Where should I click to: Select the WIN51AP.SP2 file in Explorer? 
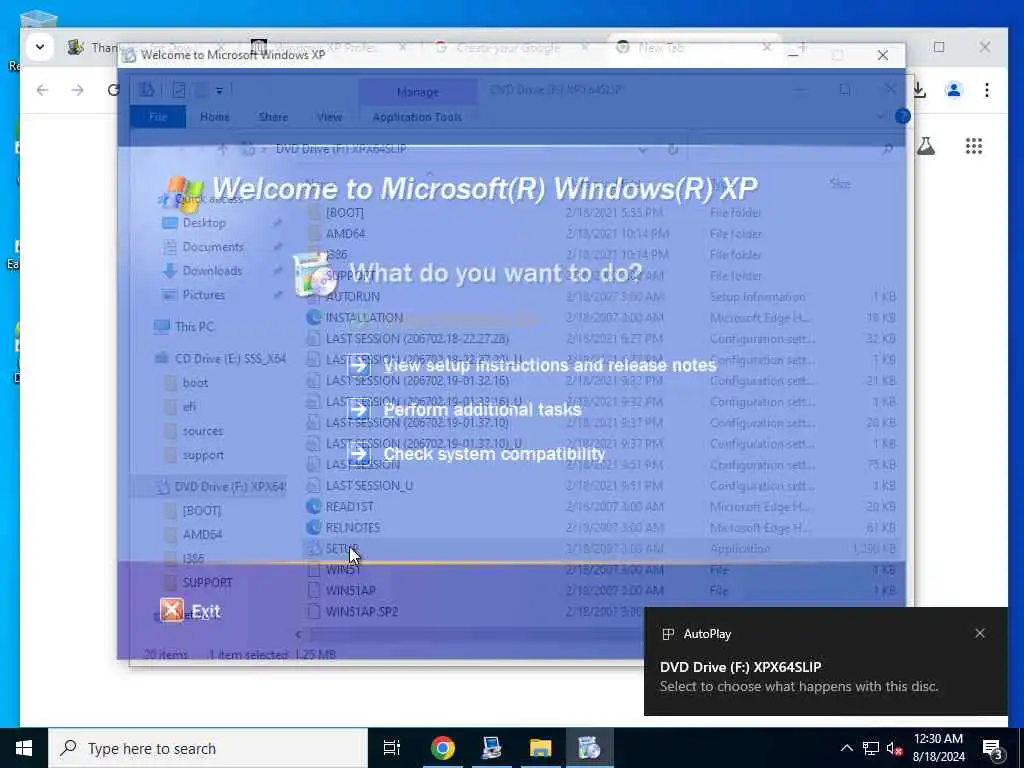(x=361, y=612)
